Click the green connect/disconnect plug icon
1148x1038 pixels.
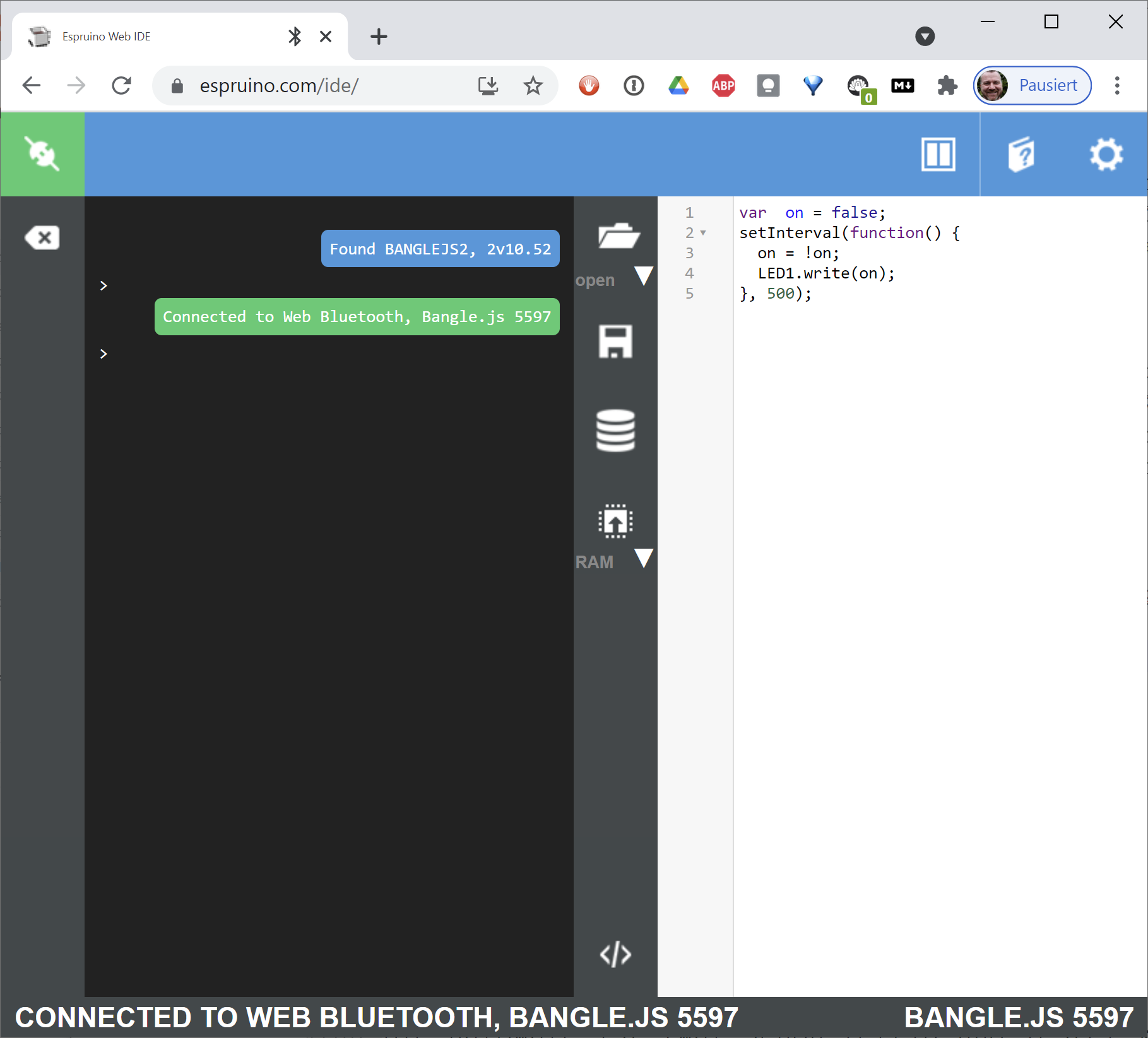pyautogui.click(x=42, y=154)
